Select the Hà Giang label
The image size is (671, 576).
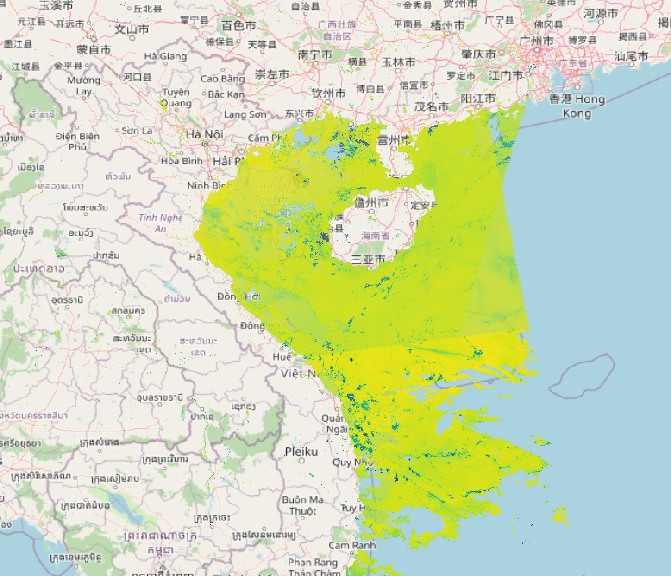pos(165,56)
